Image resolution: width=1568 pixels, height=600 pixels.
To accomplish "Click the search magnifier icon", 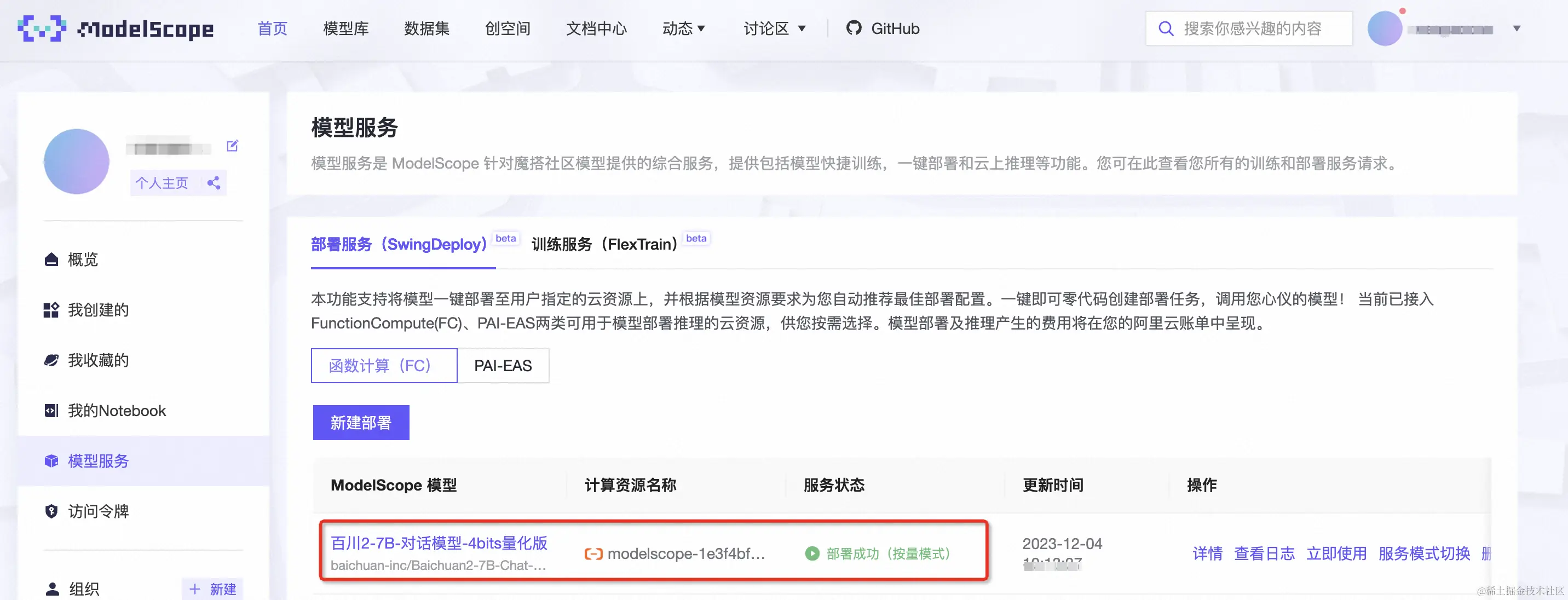I will click(x=1165, y=28).
